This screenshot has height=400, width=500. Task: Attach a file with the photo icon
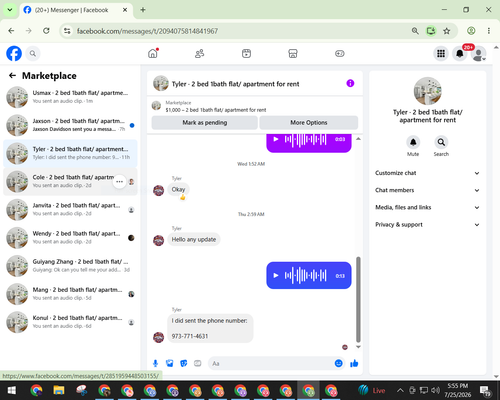click(170, 363)
